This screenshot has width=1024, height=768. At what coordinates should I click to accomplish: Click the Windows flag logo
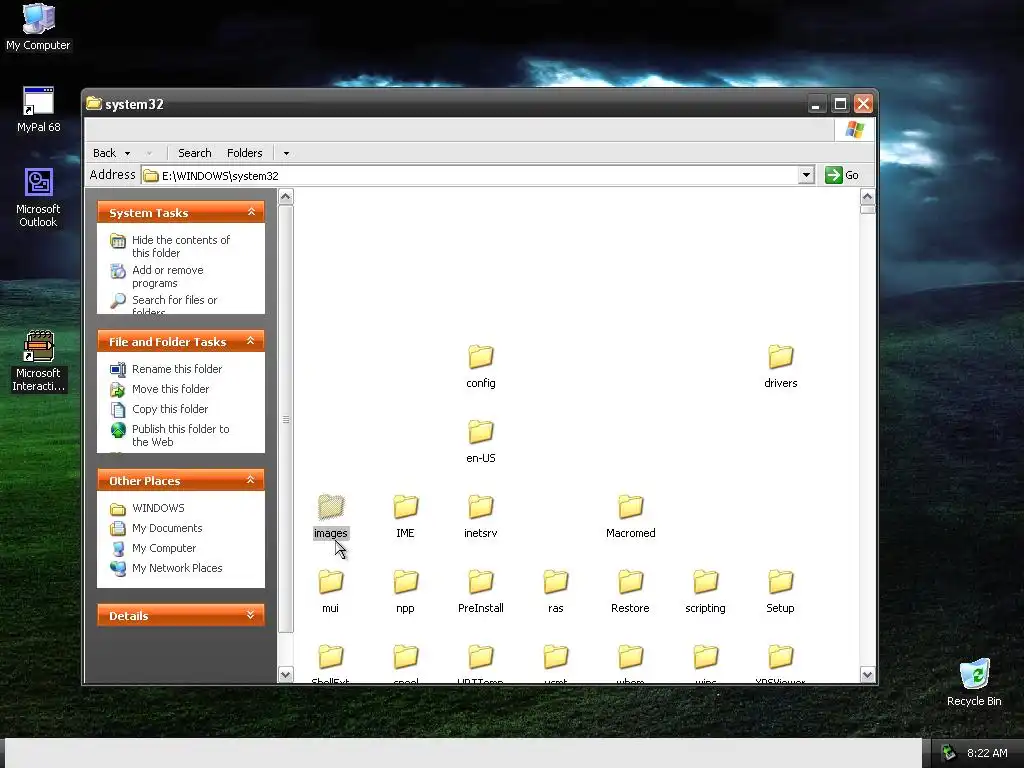click(x=854, y=129)
